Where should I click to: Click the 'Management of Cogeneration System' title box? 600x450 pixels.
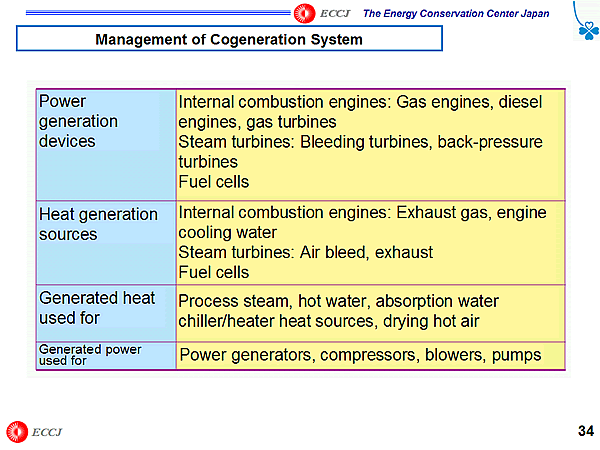click(229, 38)
